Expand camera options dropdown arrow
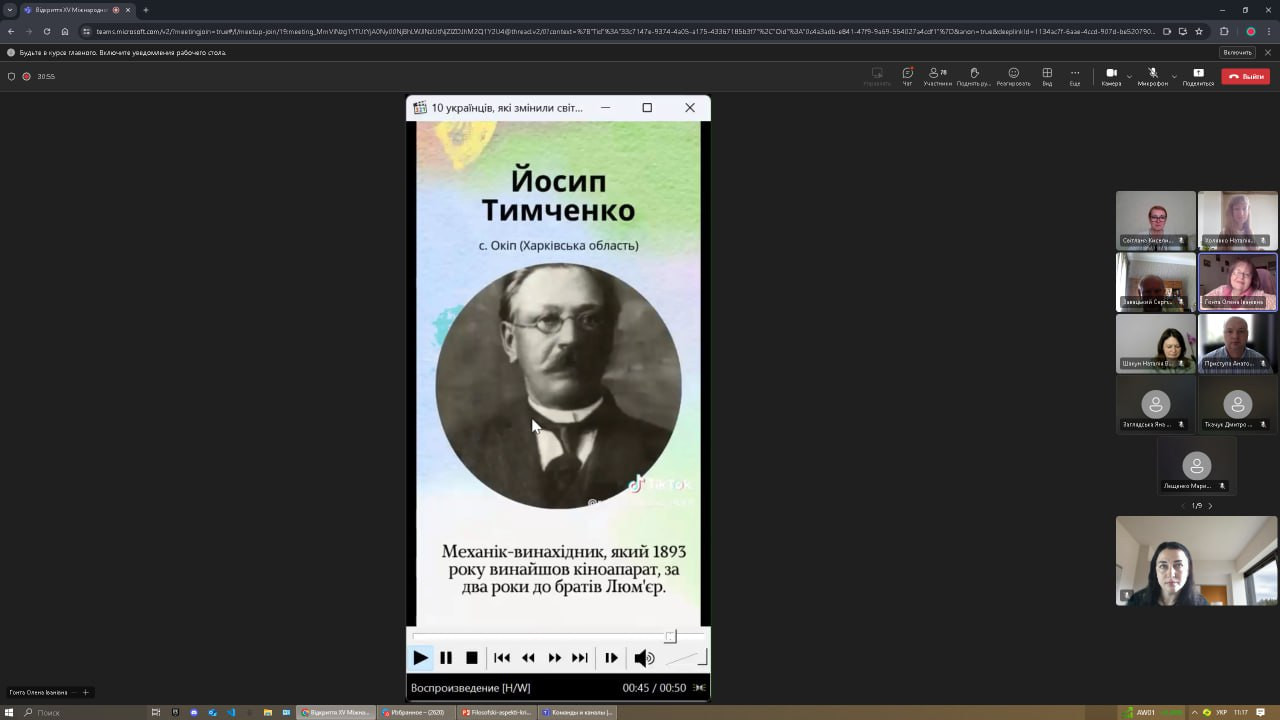Screen dimensions: 1280x720 click(x=1129, y=77)
